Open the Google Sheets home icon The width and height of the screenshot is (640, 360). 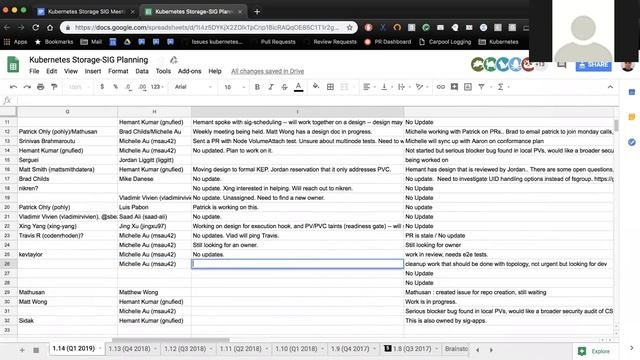pos(13,65)
